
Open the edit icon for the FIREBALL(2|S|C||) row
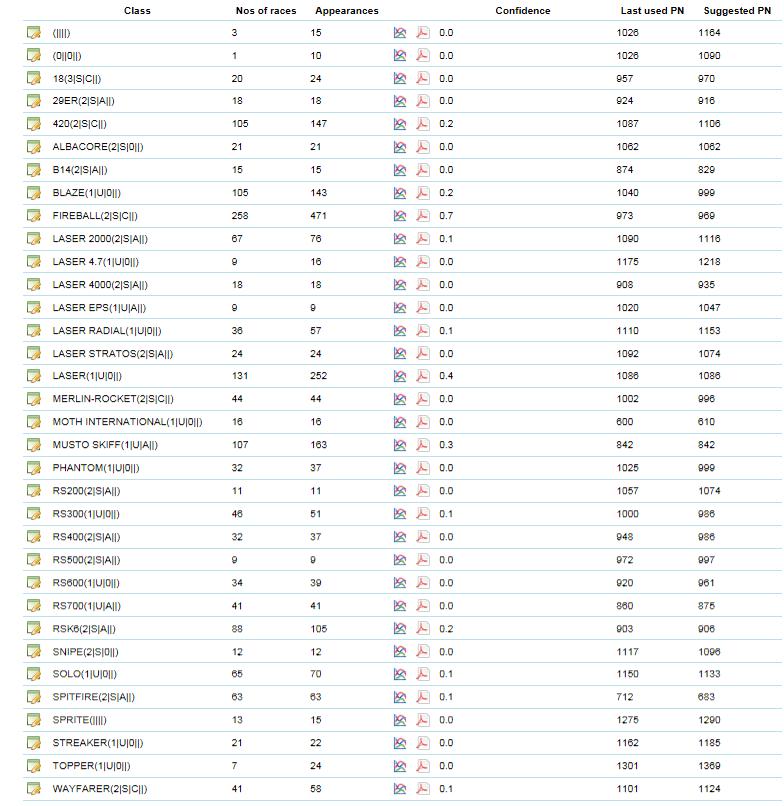tap(34, 216)
